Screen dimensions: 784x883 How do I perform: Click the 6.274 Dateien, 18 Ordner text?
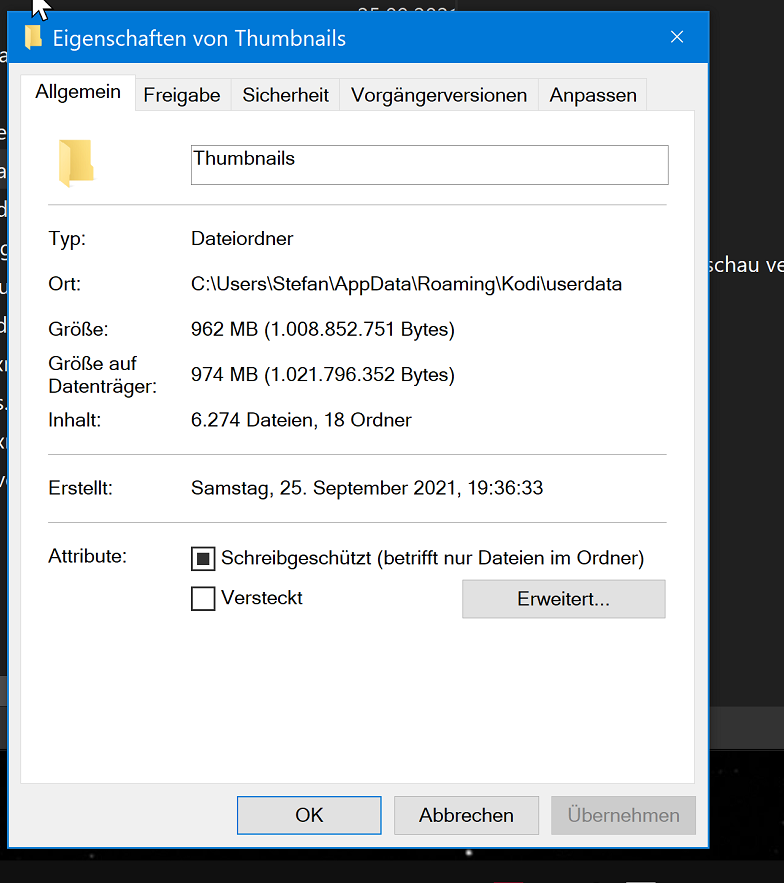[x=301, y=420]
